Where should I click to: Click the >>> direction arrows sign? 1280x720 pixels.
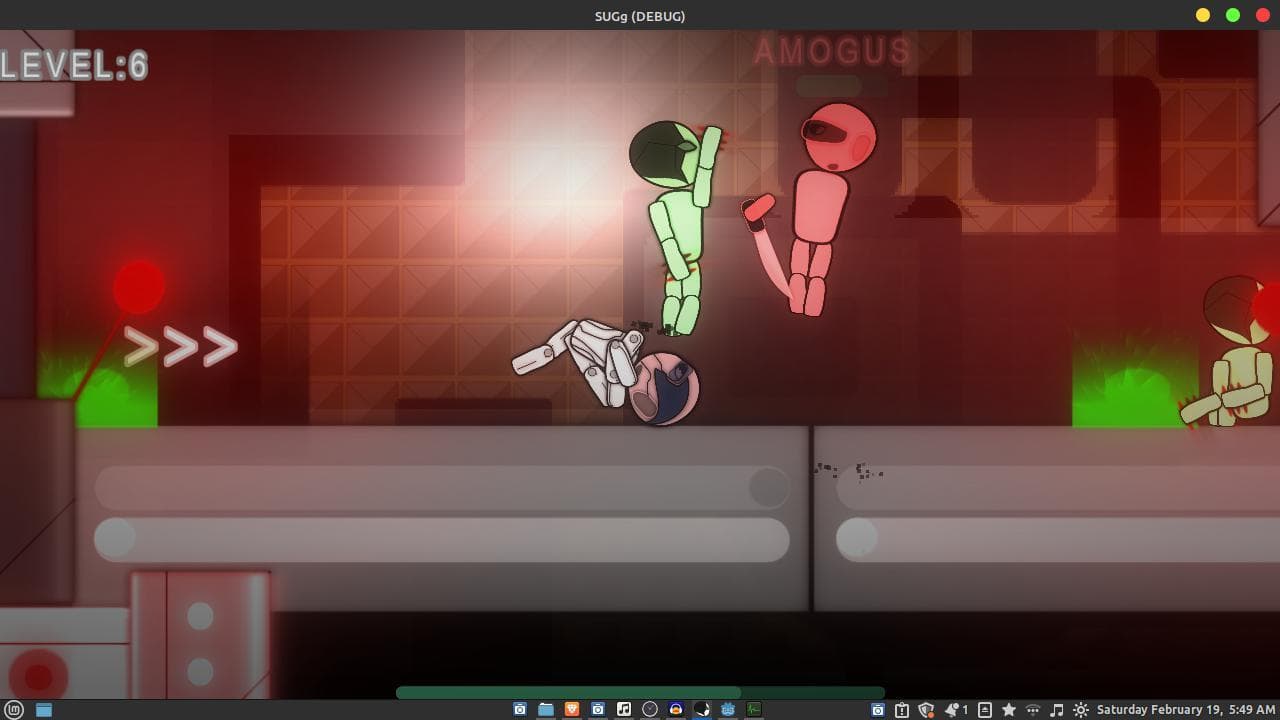(181, 346)
